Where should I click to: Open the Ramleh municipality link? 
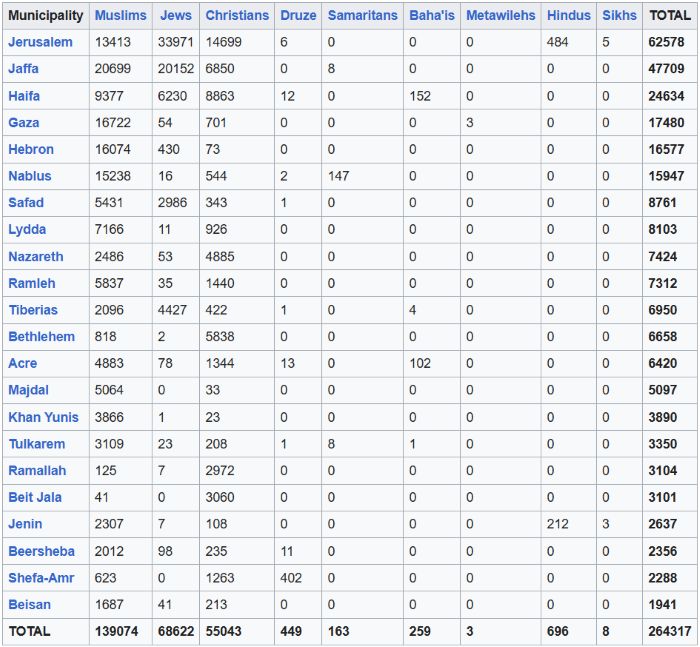[x=32, y=283]
